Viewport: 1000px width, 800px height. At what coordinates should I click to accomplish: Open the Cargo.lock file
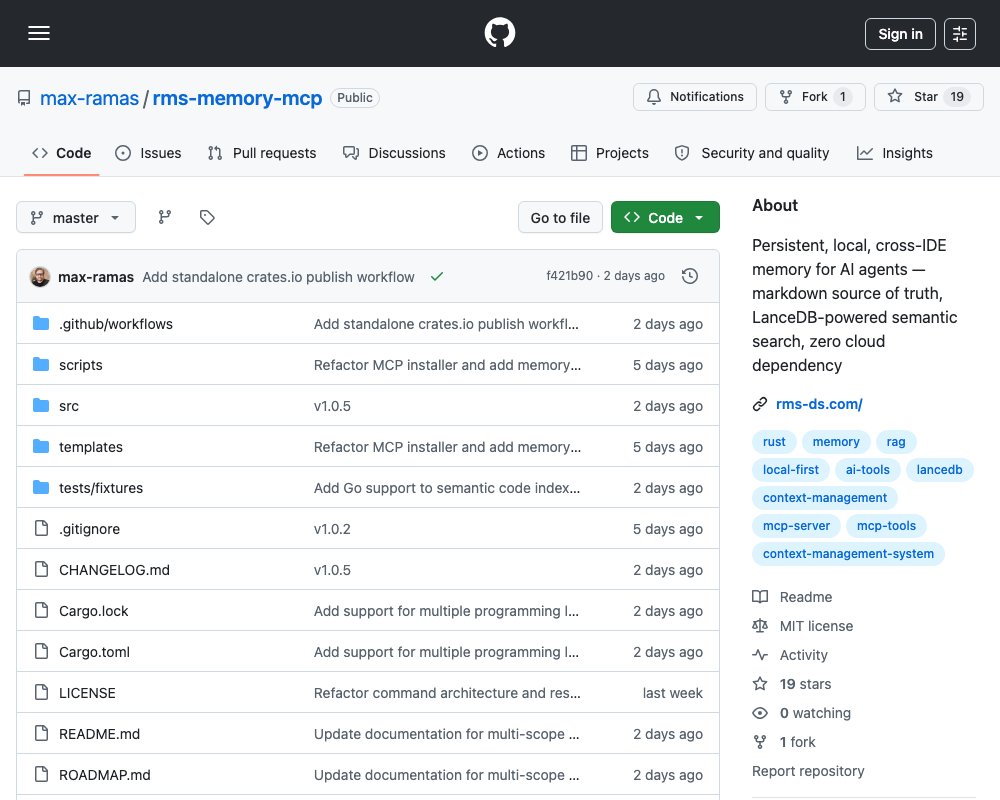(93, 611)
